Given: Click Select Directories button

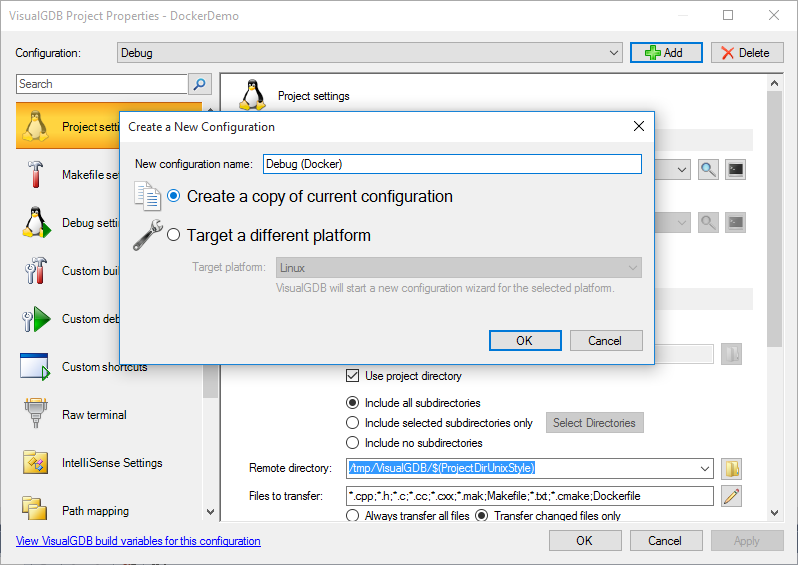Looking at the screenshot, I should (594, 422).
